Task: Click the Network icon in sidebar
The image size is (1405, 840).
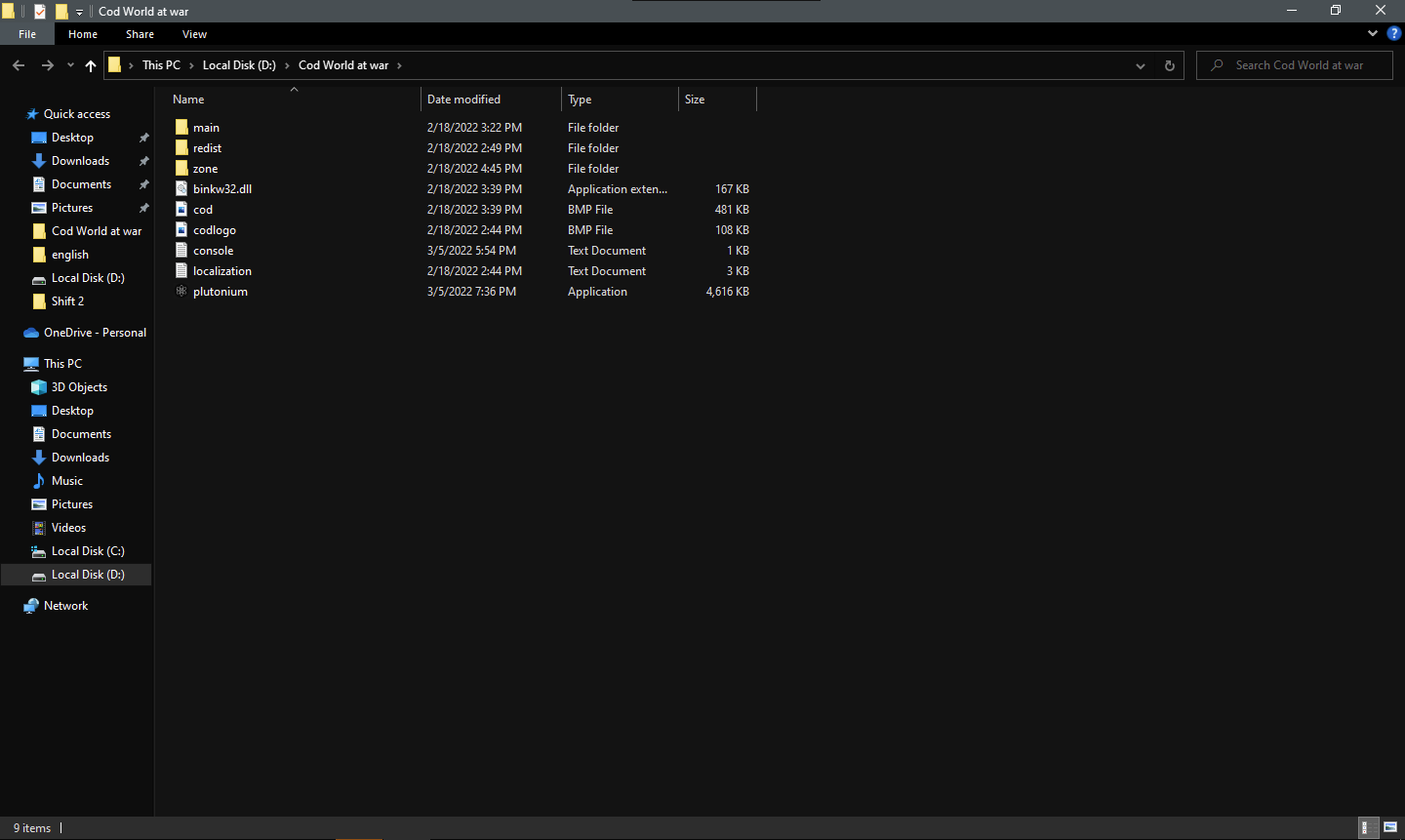Action: 31,606
